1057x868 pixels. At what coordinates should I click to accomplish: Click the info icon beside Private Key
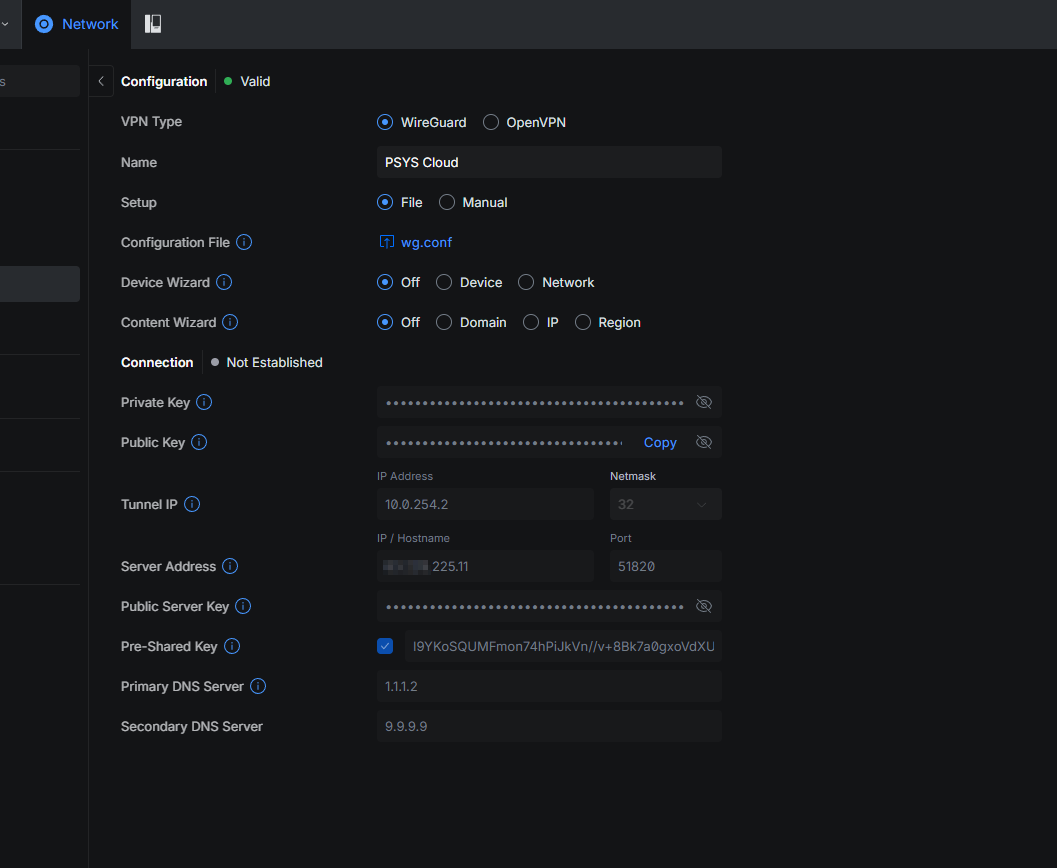pos(204,402)
